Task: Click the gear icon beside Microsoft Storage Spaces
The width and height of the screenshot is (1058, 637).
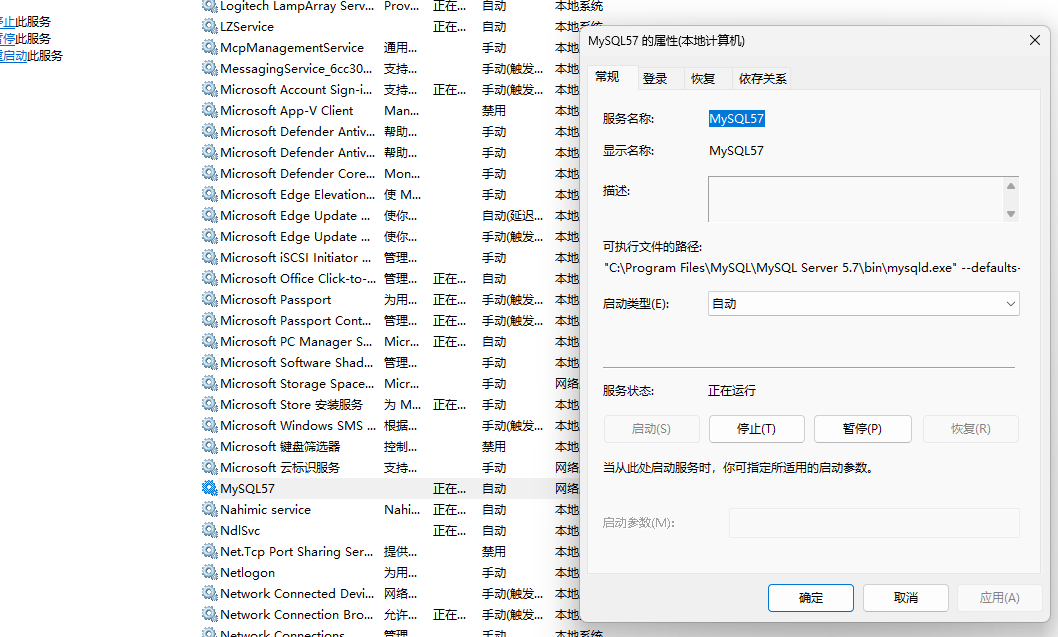Action: tap(209, 383)
